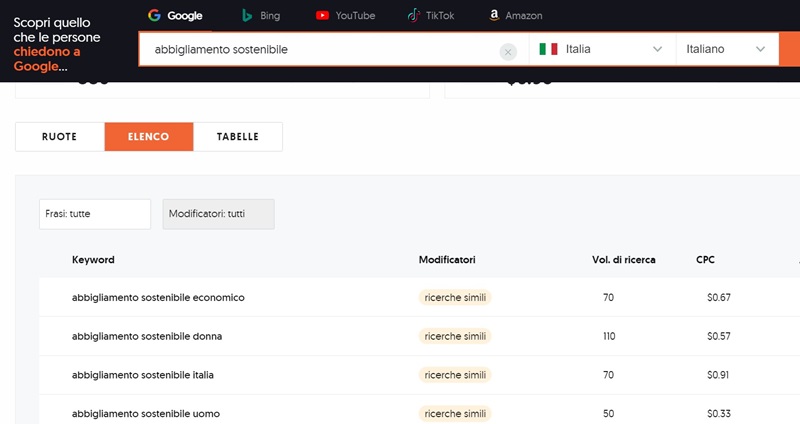The image size is (800, 424).
Task: Open the Italia country dropdown
Action: (x=602, y=49)
